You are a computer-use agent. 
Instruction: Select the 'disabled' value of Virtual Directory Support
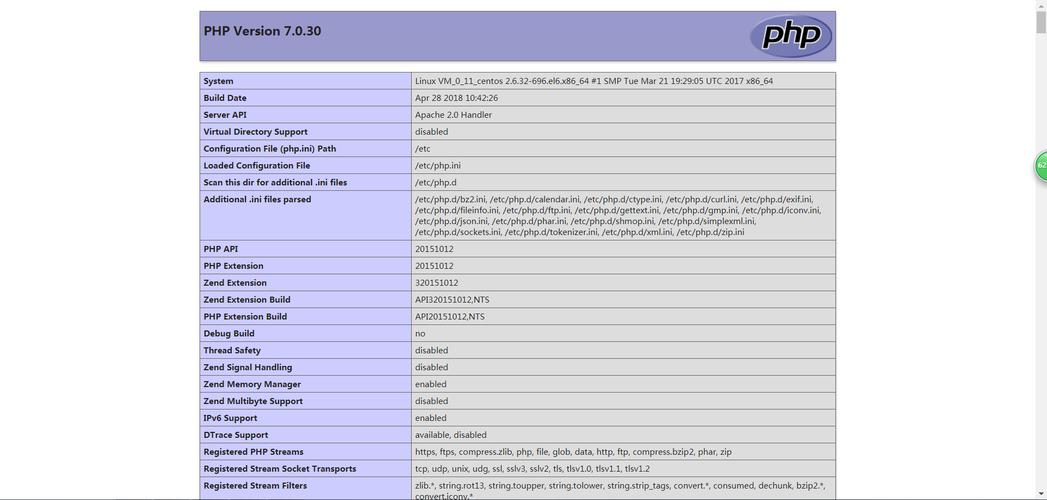pyautogui.click(x=431, y=132)
